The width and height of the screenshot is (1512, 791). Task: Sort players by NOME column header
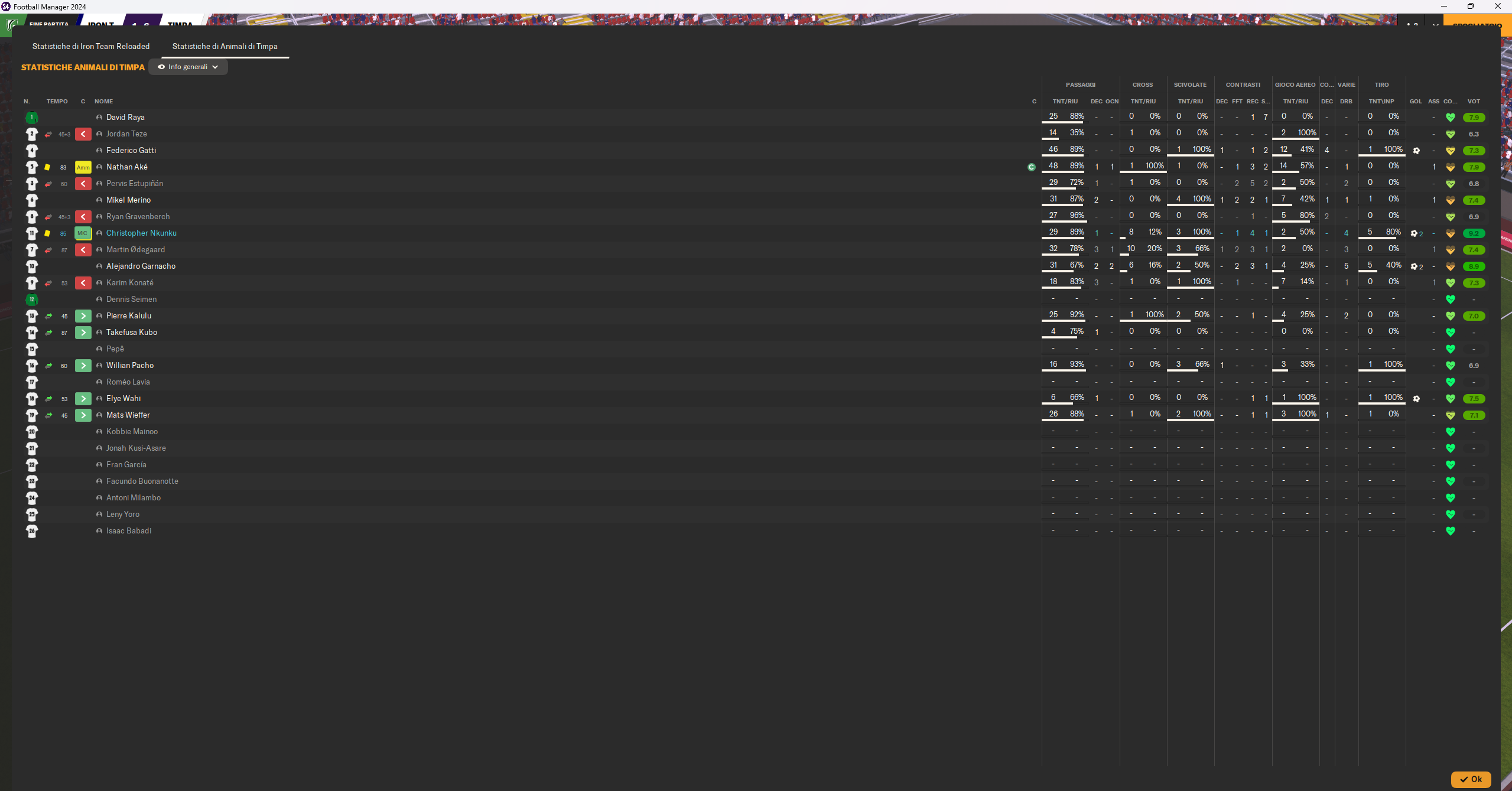(x=103, y=101)
